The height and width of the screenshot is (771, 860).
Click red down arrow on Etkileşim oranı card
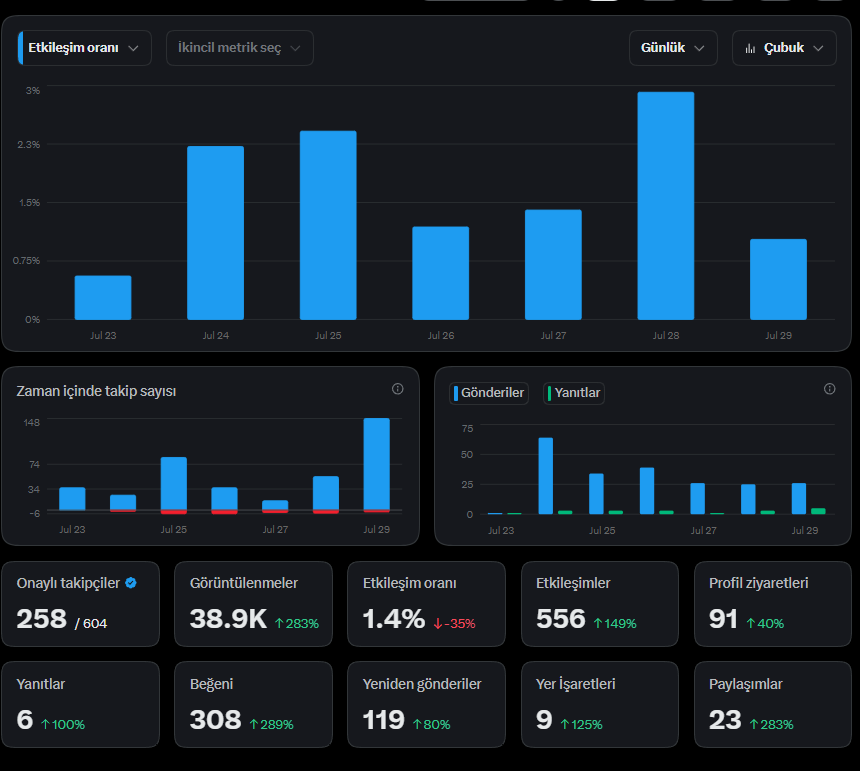click(x=438, y=623)
